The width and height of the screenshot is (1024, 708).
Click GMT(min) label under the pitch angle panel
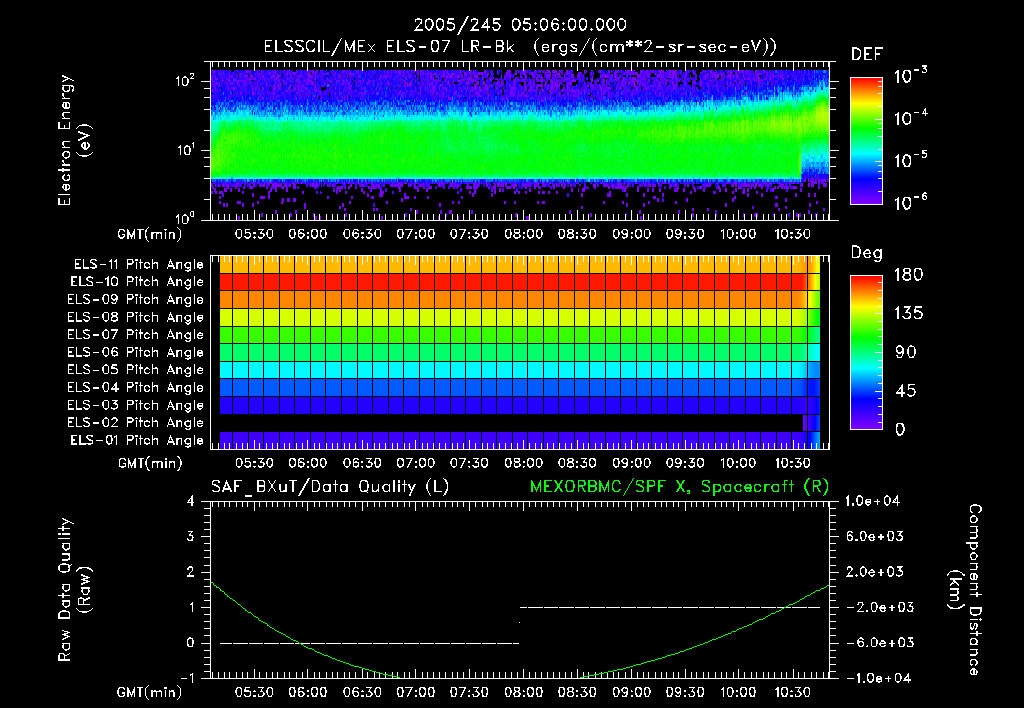click(x=150, y=463)
